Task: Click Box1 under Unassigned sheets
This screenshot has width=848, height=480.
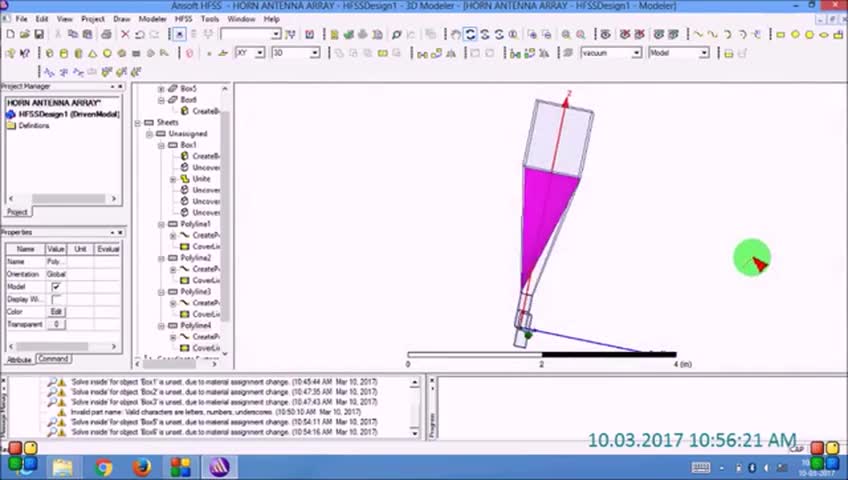Action: click(x=188, y=145)
